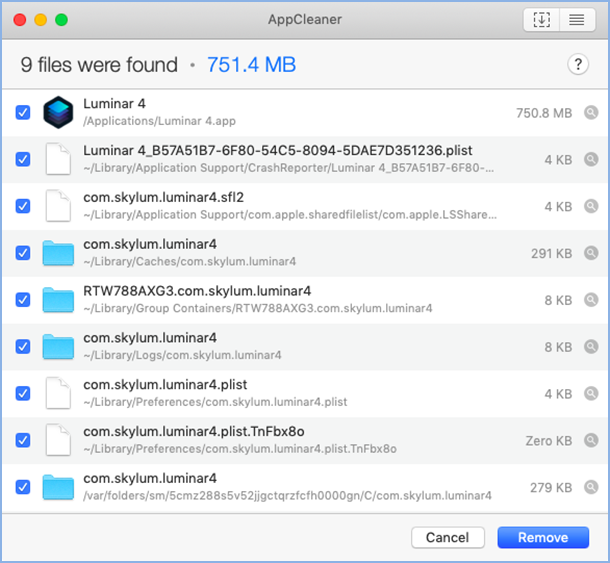Uncheck RTW788AXG3.com.skylum.luminar4 checkbox
Screen dimensions: 610x563
click(23, 300)
